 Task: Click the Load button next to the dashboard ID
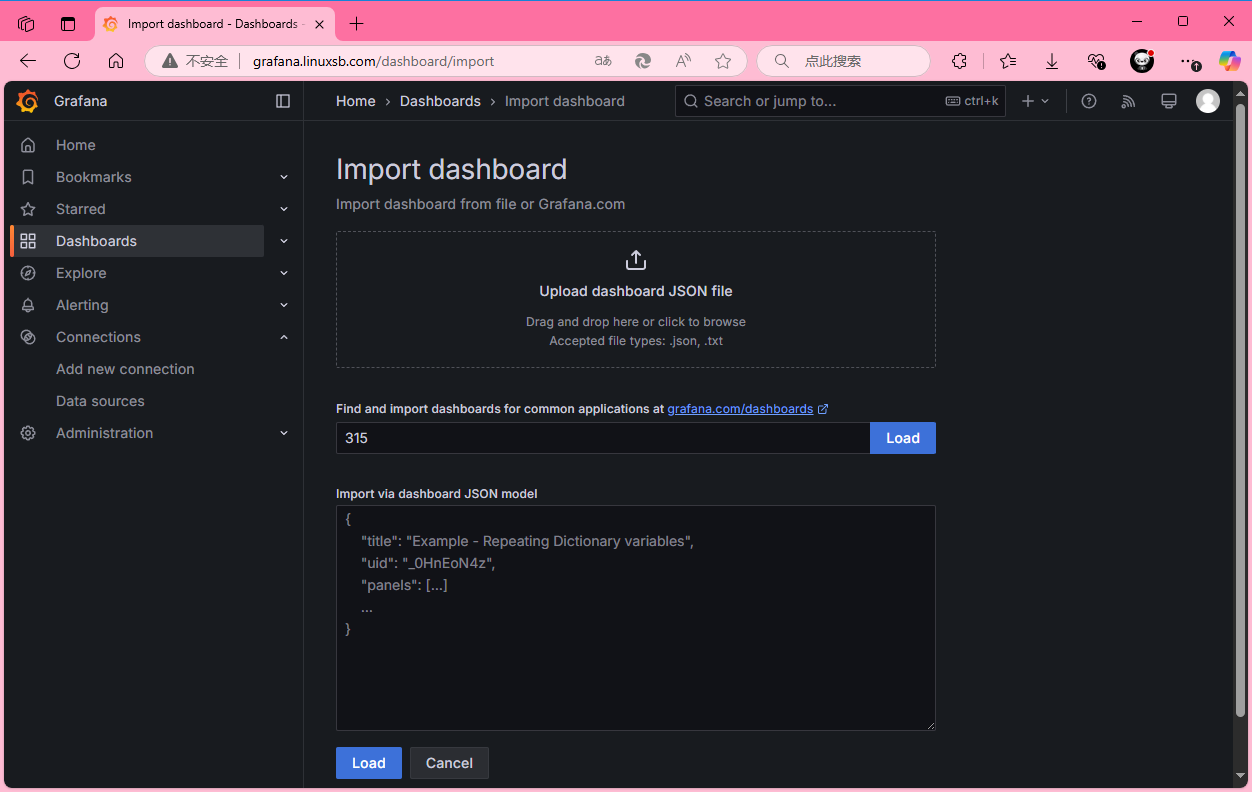tap(903, 438)
